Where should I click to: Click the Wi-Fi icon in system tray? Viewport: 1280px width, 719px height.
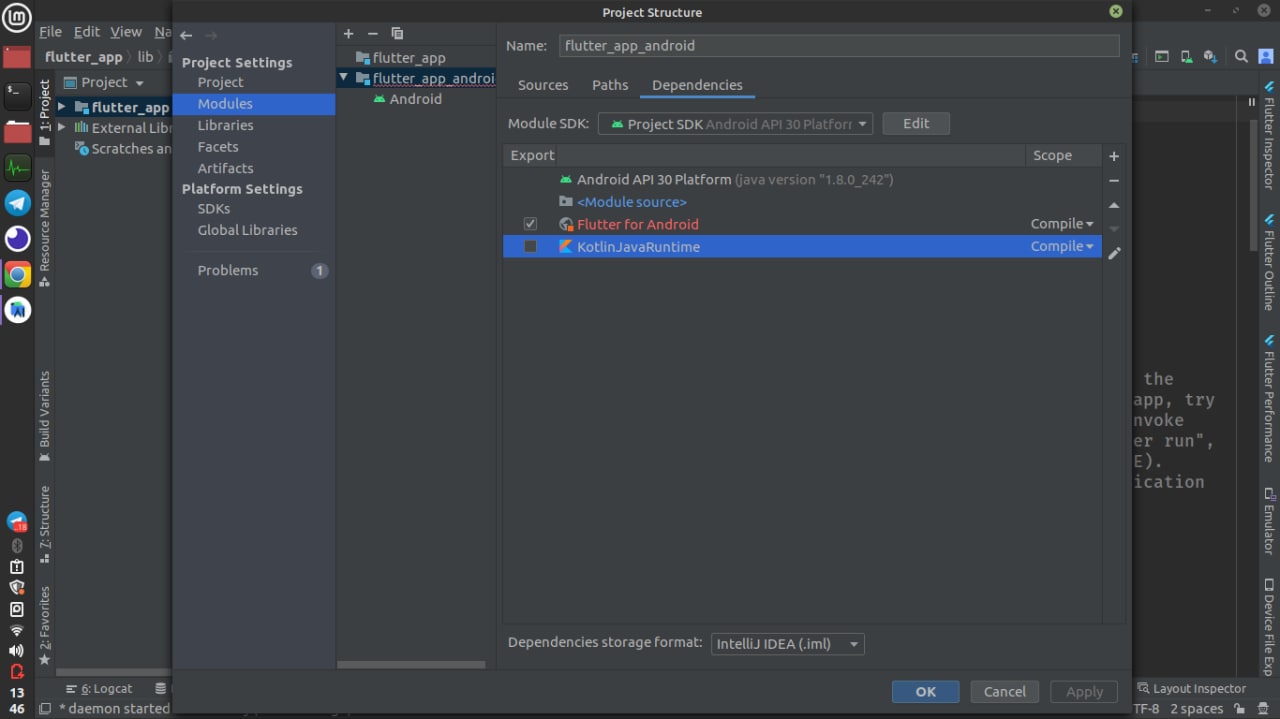[17, 631]
